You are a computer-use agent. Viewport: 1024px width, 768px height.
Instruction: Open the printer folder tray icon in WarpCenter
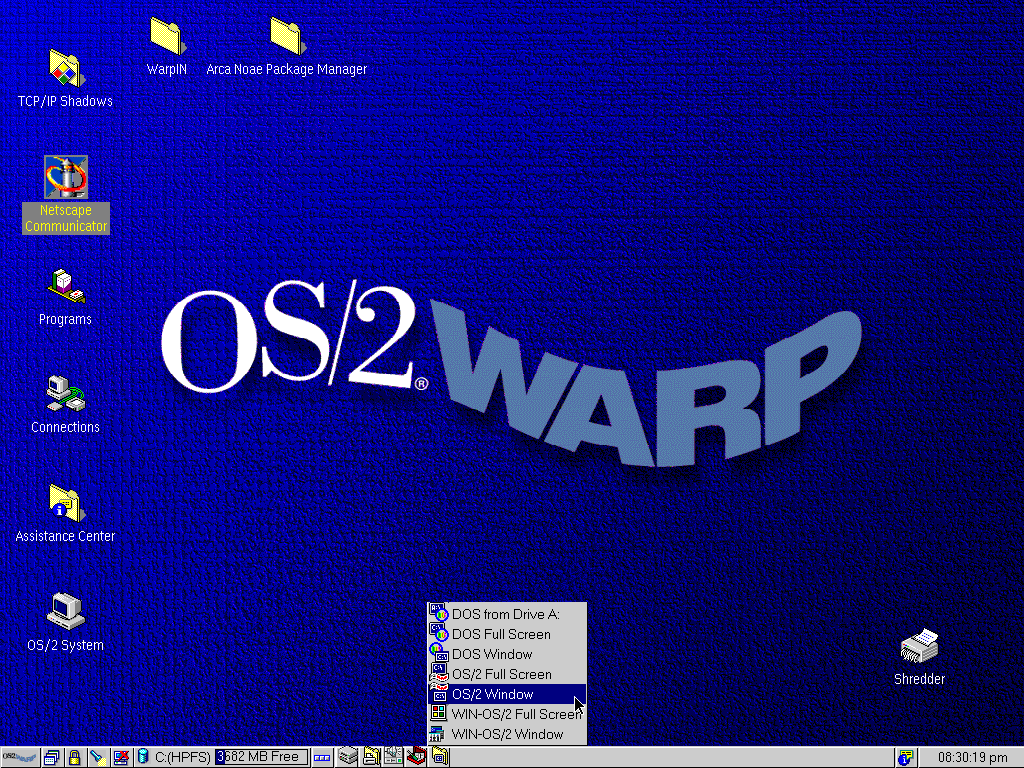[371, 758]
